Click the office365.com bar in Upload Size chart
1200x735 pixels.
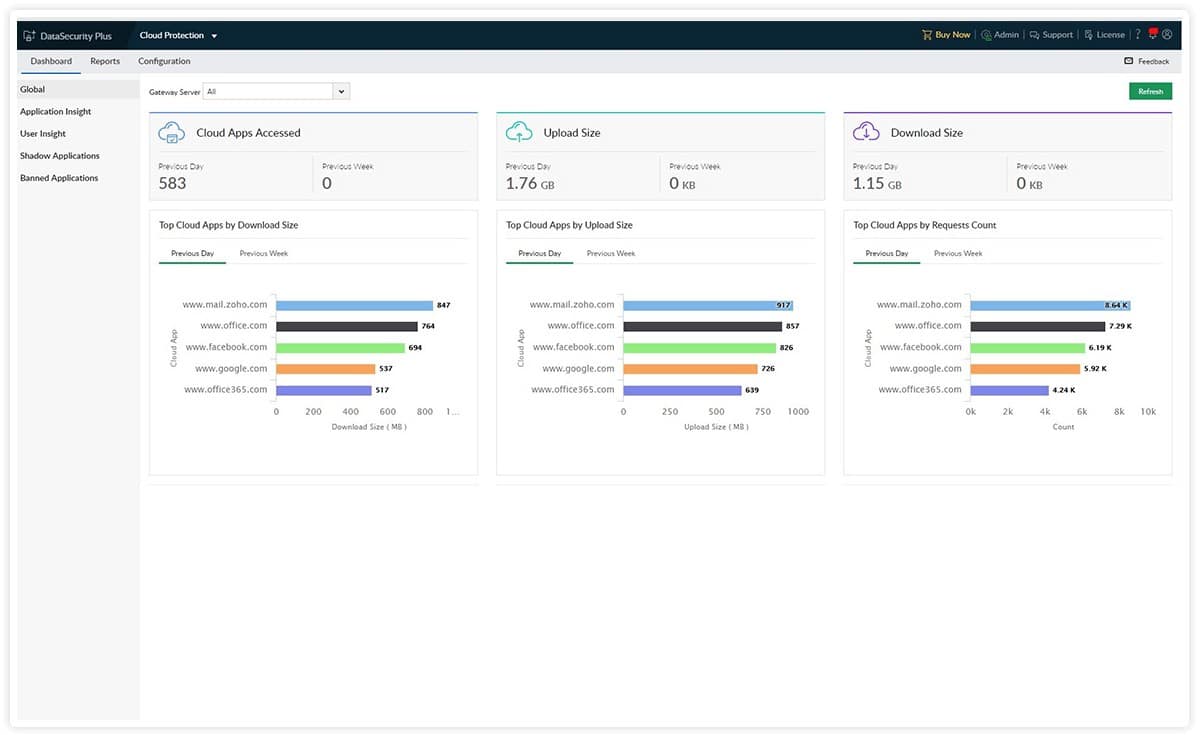point(682,390)
